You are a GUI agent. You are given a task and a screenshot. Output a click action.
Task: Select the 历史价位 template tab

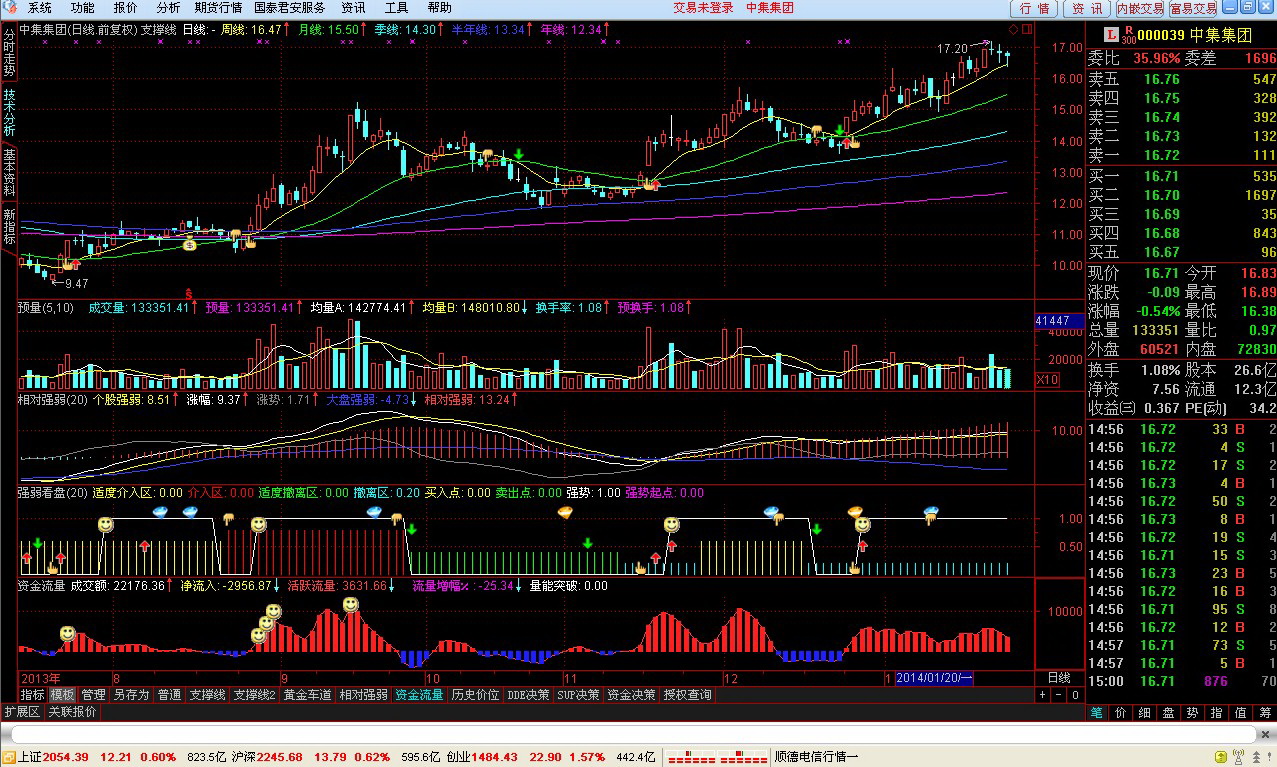475,694
